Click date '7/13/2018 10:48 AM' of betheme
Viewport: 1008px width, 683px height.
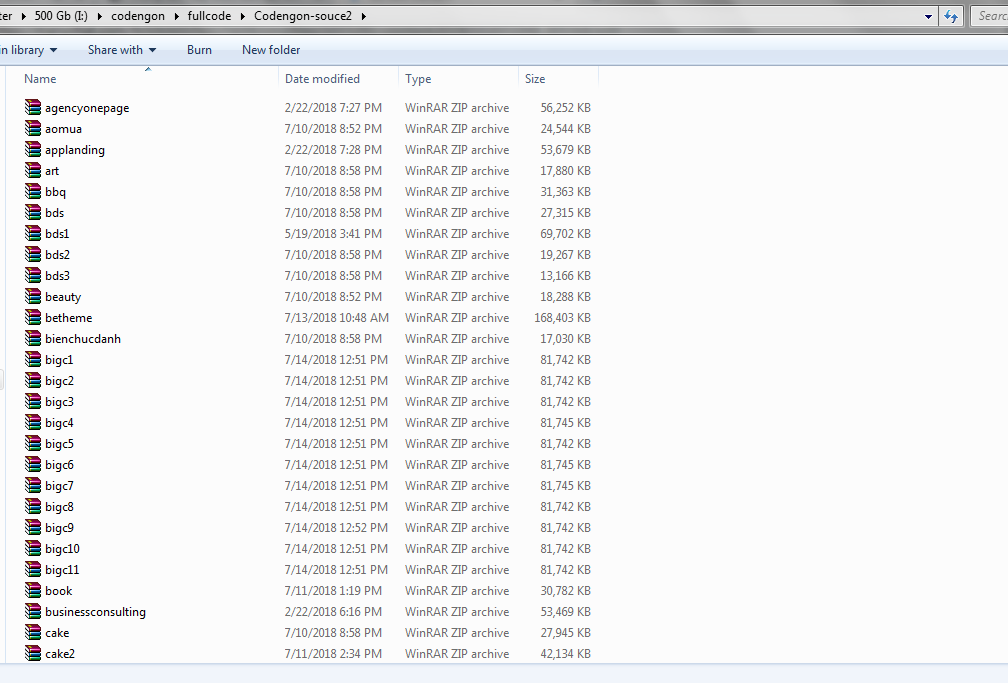click(x=336, y=318)
